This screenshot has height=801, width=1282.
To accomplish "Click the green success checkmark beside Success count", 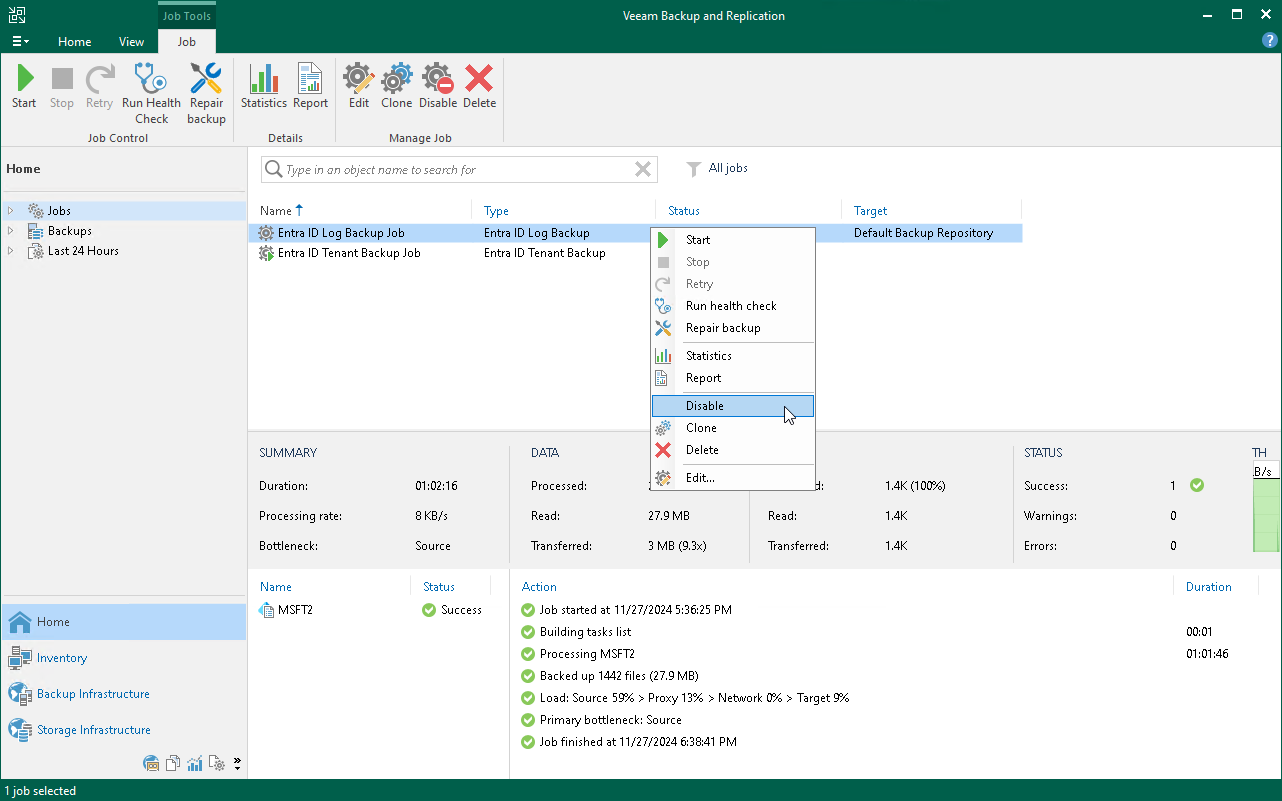I will pos(1197,486).
